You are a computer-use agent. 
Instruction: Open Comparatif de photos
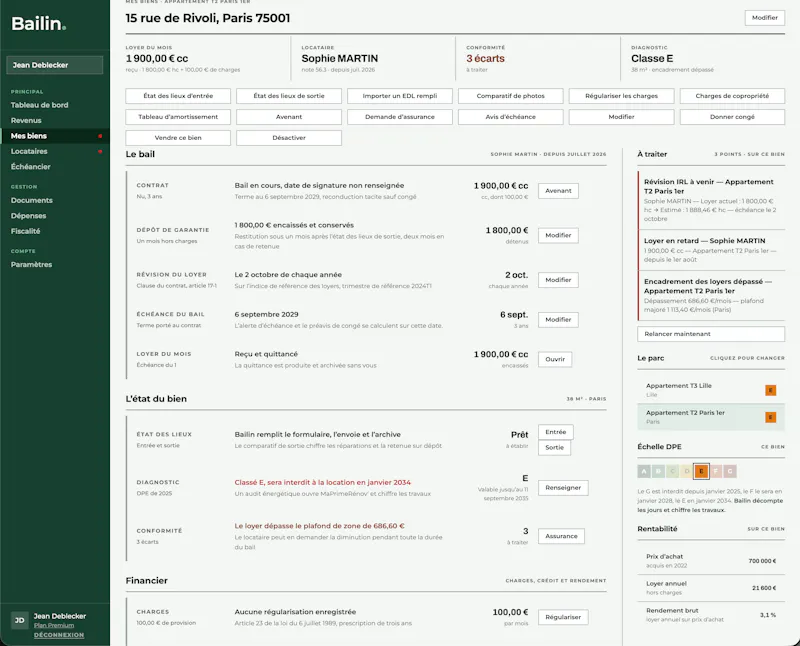(511, 96)
